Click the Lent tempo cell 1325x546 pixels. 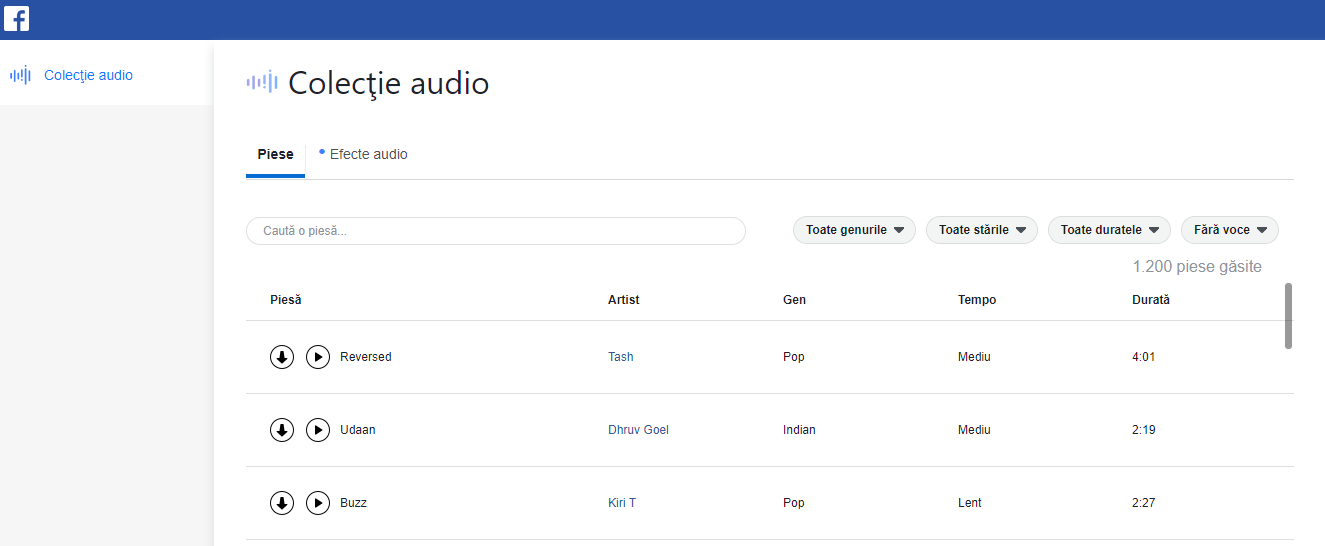pos(970,503)
